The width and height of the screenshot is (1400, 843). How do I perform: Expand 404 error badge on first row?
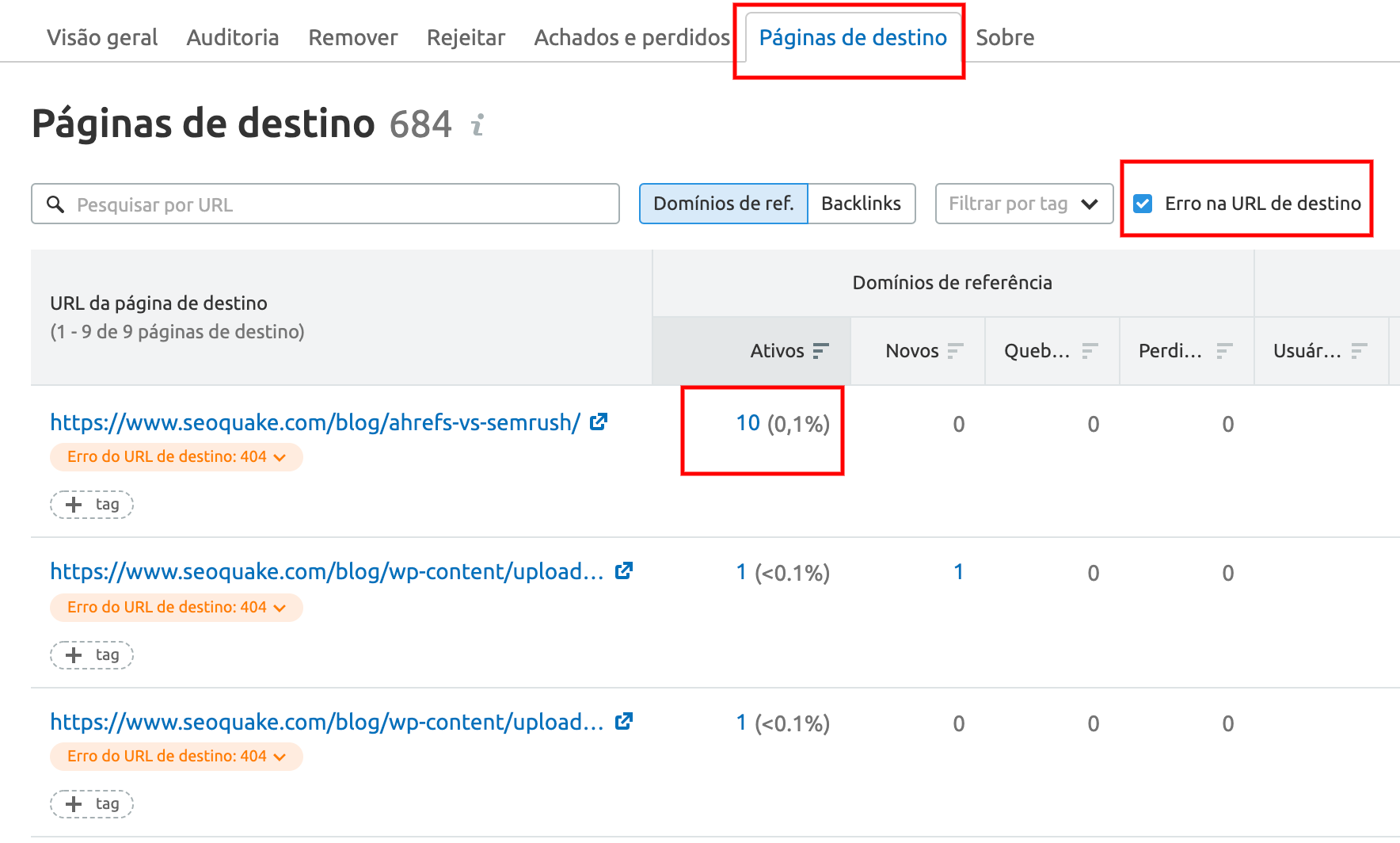tap(176, 457)
